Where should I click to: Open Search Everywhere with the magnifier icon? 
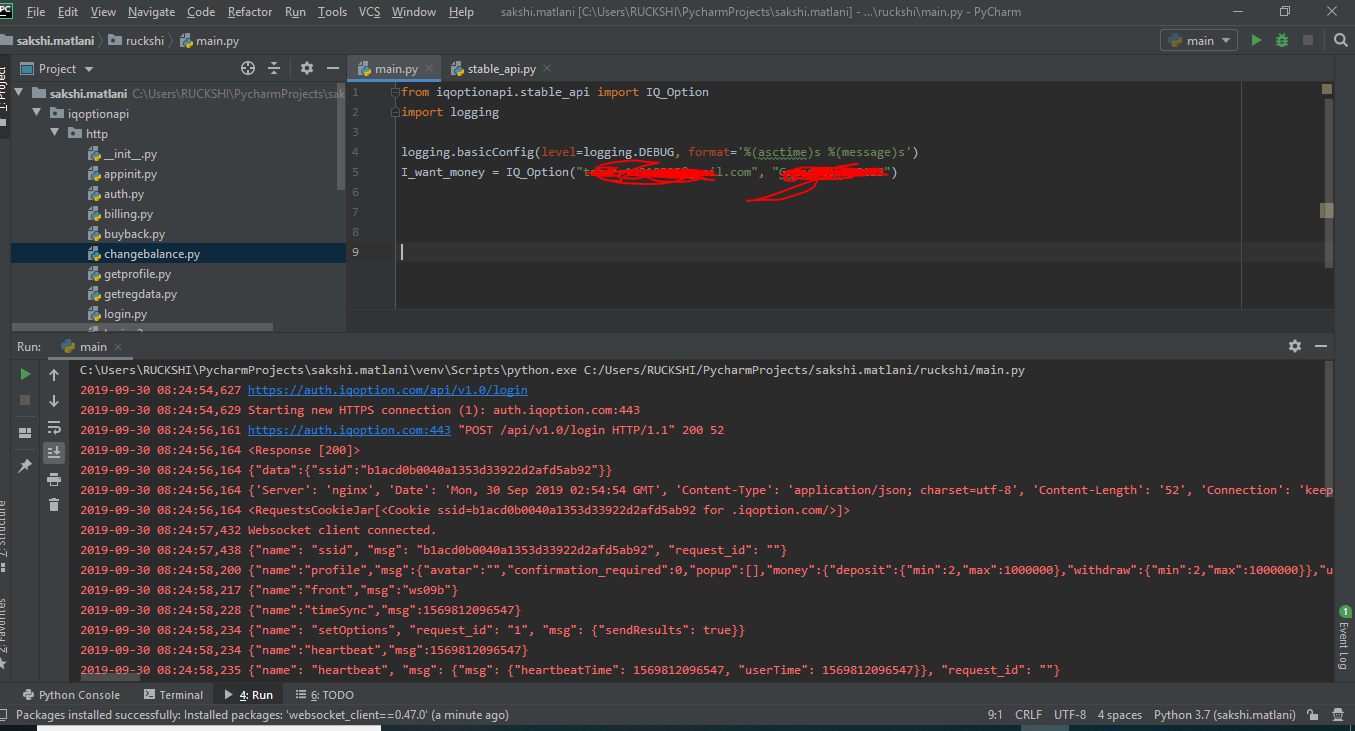(1340, 40)
